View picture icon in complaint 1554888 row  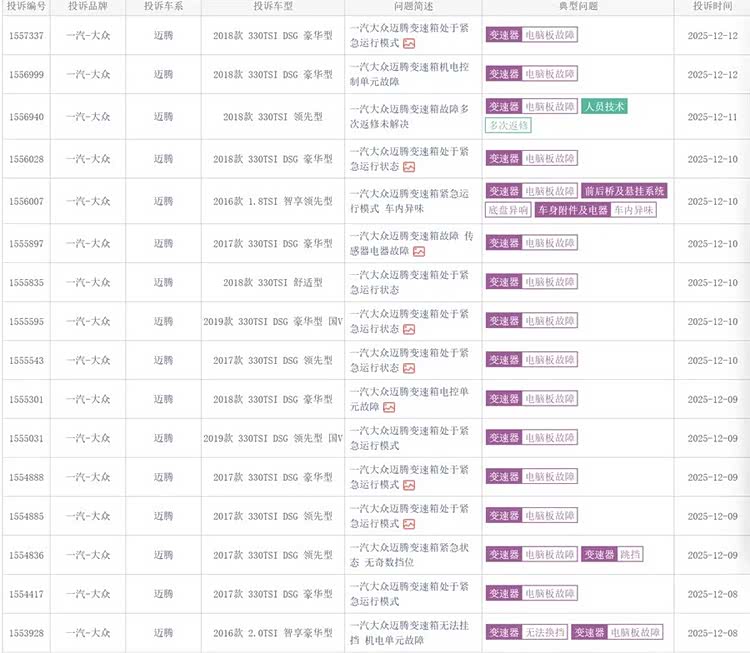point(409,485)
